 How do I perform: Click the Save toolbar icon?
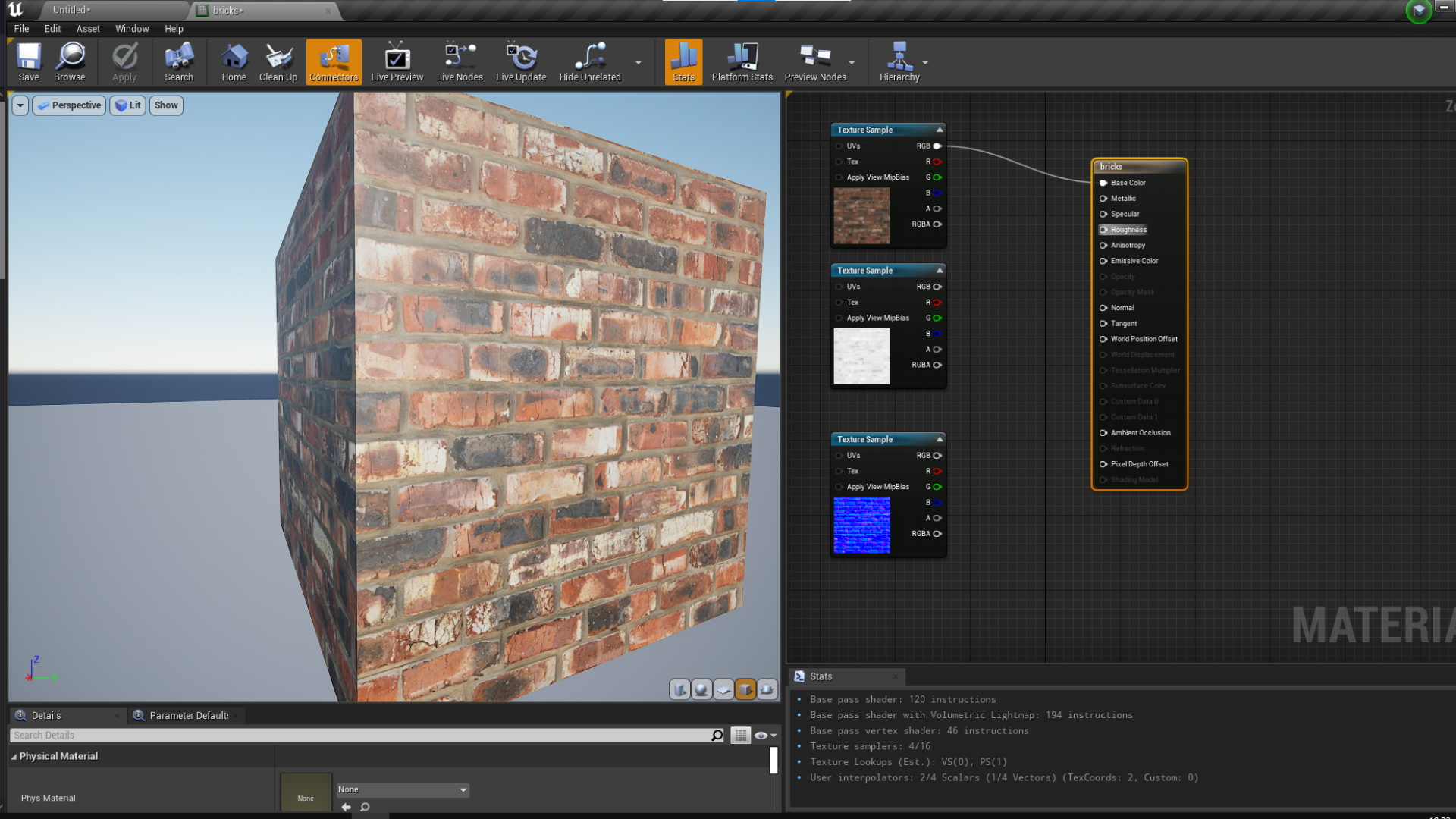pyautogui.click(x=29, y=61)
